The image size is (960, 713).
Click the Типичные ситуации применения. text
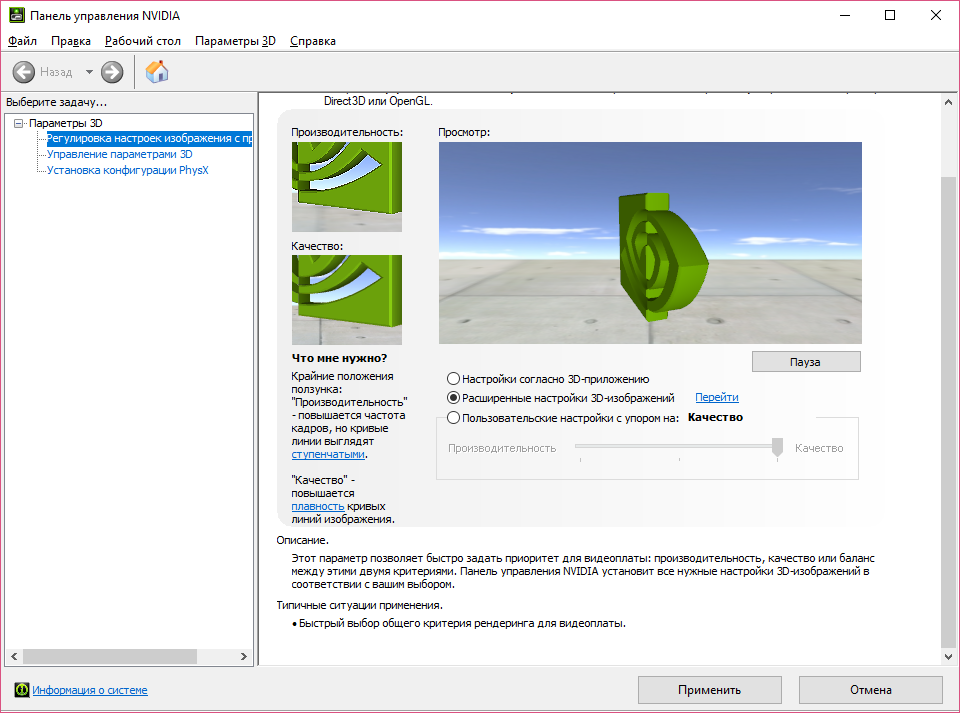[x=359, y=605]
